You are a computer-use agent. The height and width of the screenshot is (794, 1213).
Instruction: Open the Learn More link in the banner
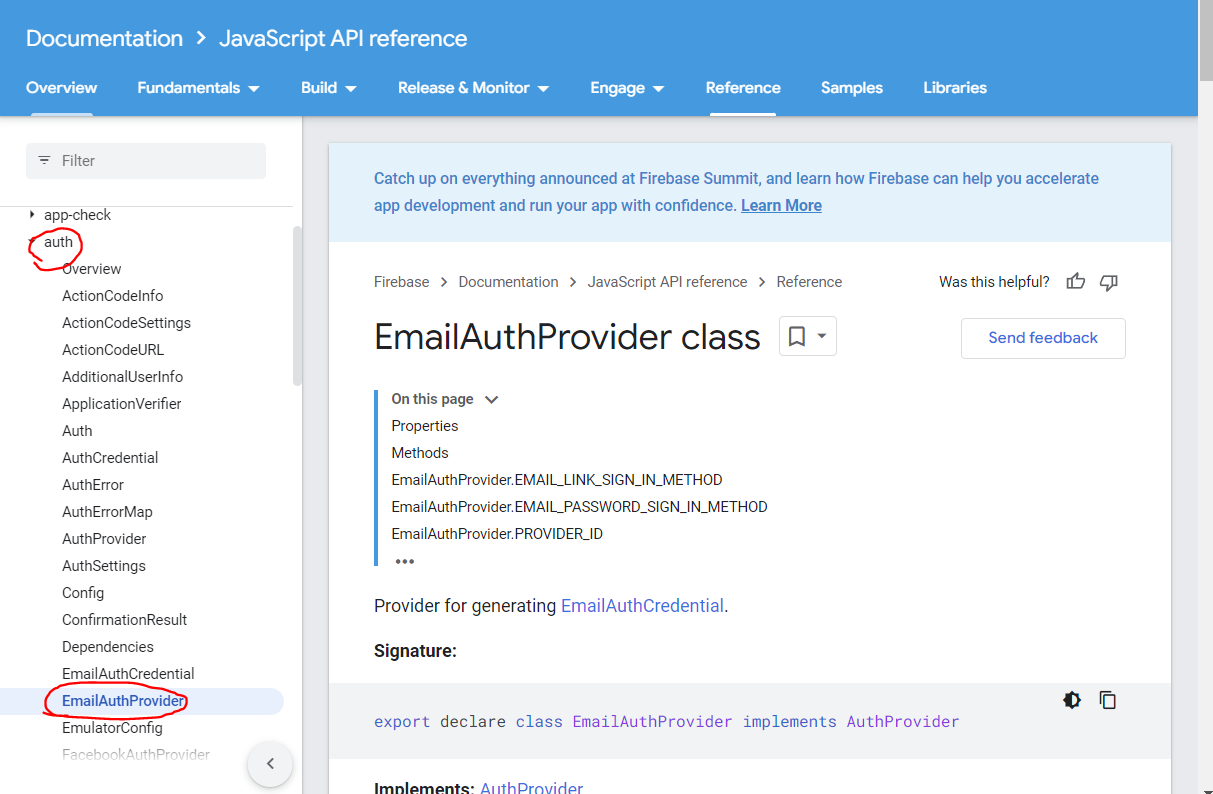[781, 205]
